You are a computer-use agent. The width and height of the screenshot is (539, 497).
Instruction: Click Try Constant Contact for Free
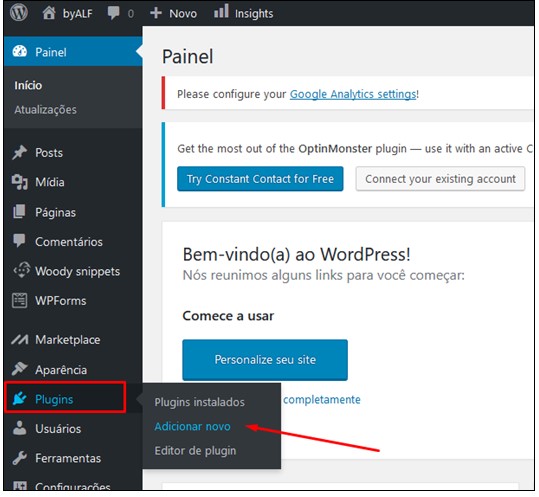(x=260, y=179)
